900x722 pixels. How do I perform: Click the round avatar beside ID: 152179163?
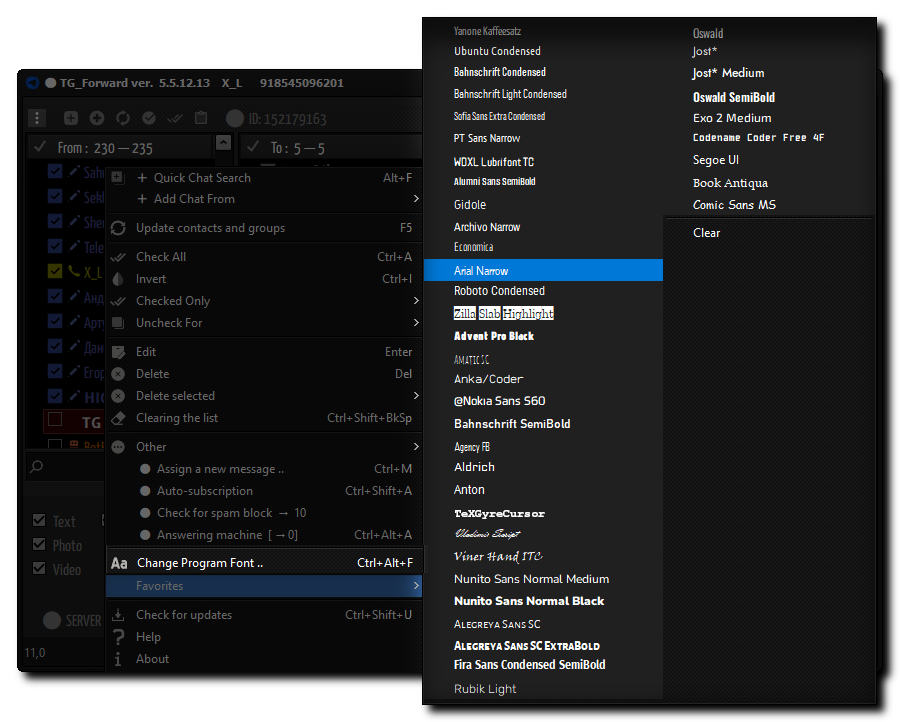coord(235,118)
